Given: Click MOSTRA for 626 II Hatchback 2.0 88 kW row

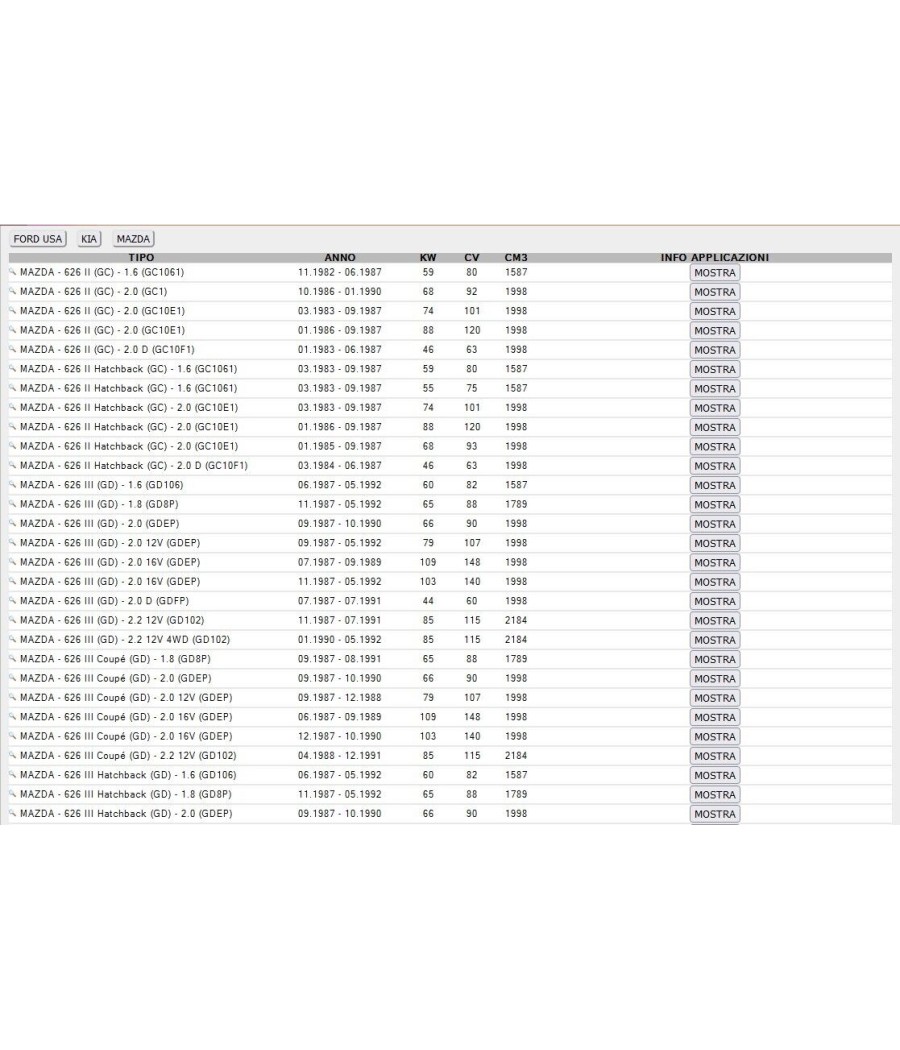Looking at the screenshot, I should (715, 427).
